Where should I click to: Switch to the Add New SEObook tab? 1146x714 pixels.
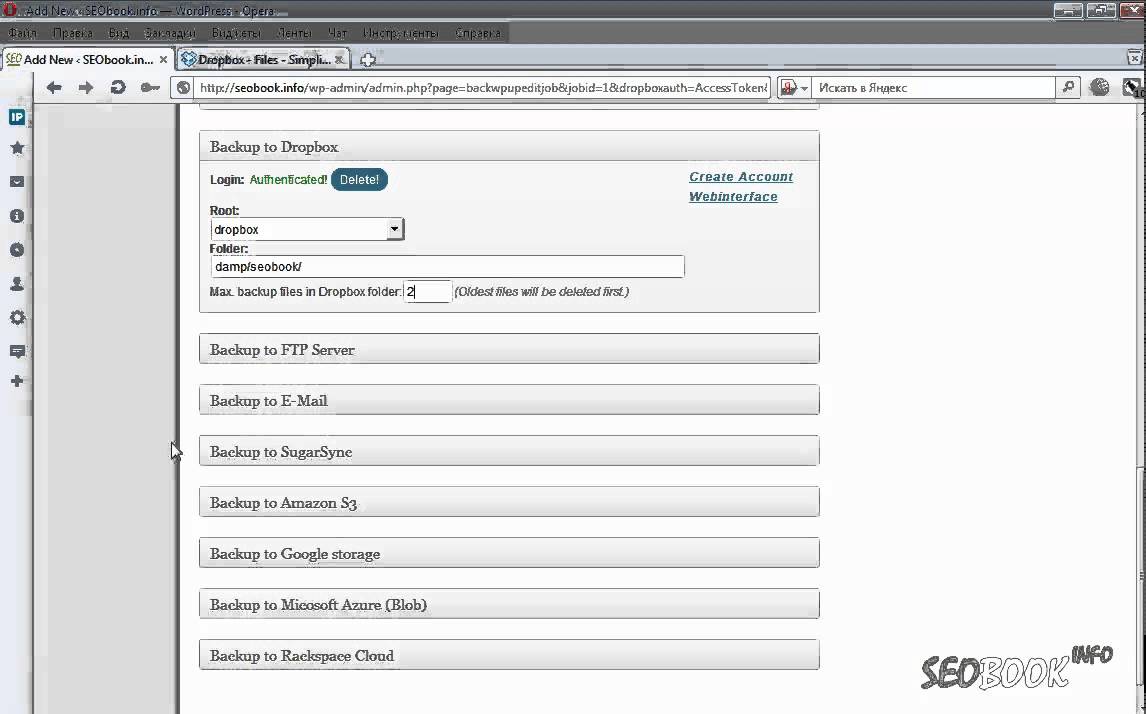(87, 60)
